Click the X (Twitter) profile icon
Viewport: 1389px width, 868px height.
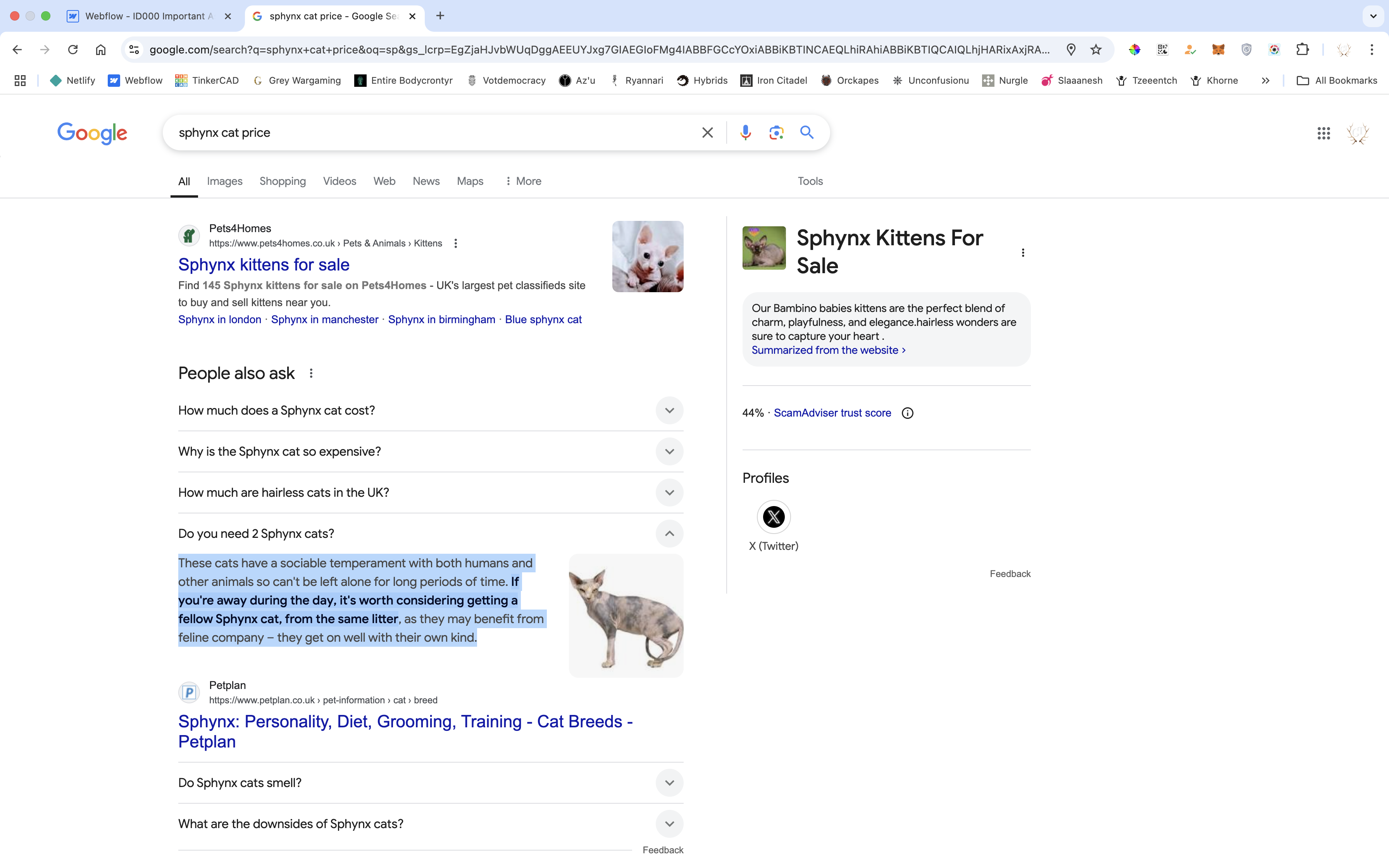773,517
